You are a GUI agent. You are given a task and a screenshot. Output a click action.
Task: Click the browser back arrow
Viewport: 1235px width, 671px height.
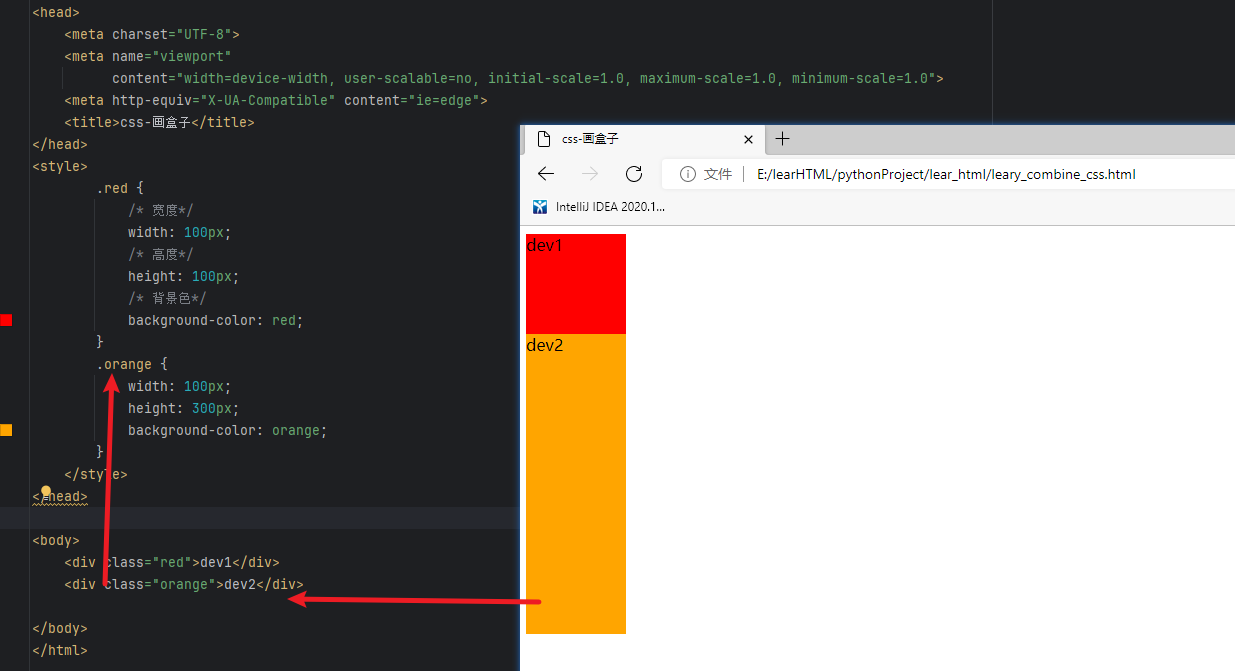click(x=545, y=174)
